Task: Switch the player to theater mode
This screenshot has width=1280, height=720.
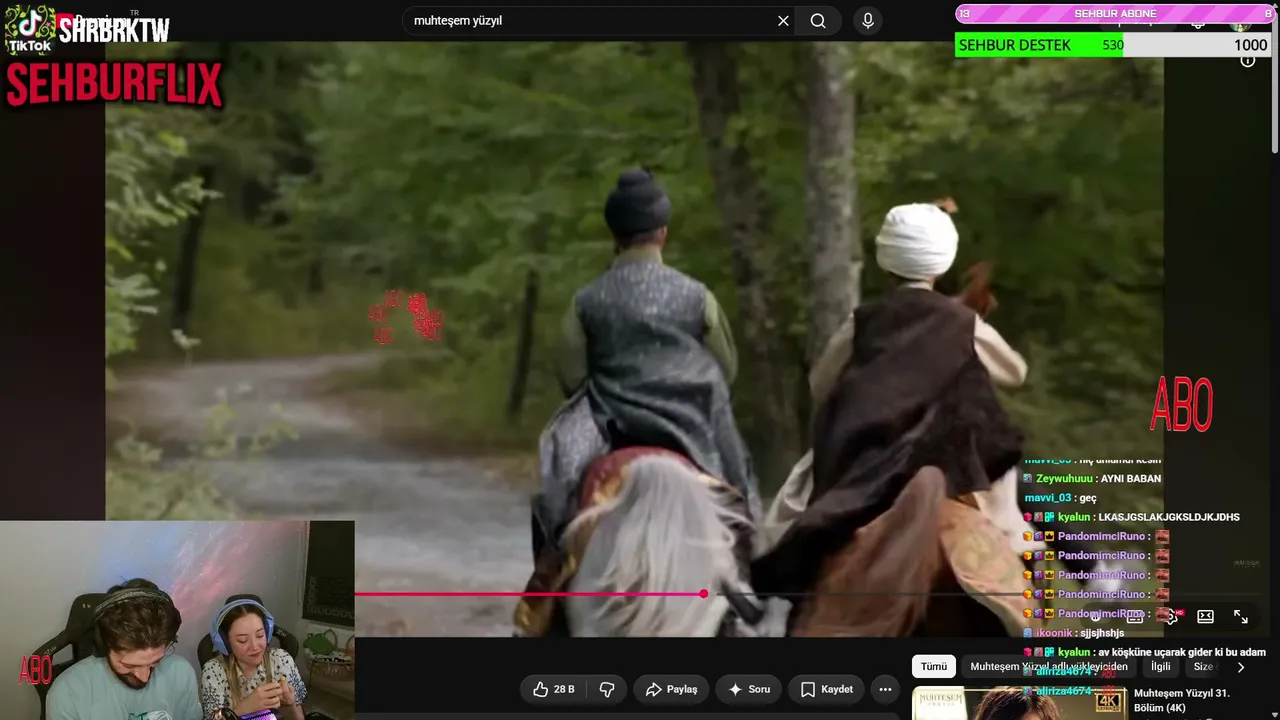Action: point(1206,617)
